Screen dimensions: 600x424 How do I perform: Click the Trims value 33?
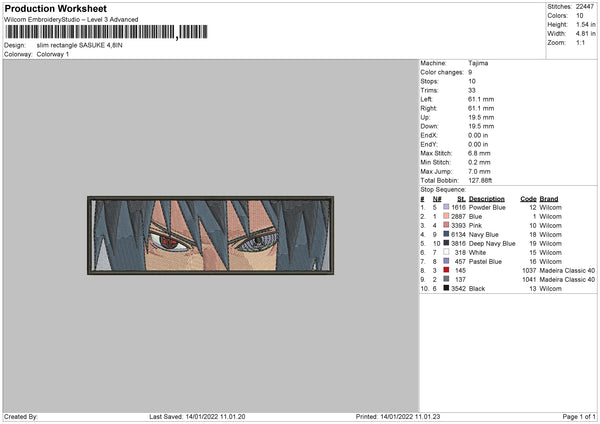[472, 90]
